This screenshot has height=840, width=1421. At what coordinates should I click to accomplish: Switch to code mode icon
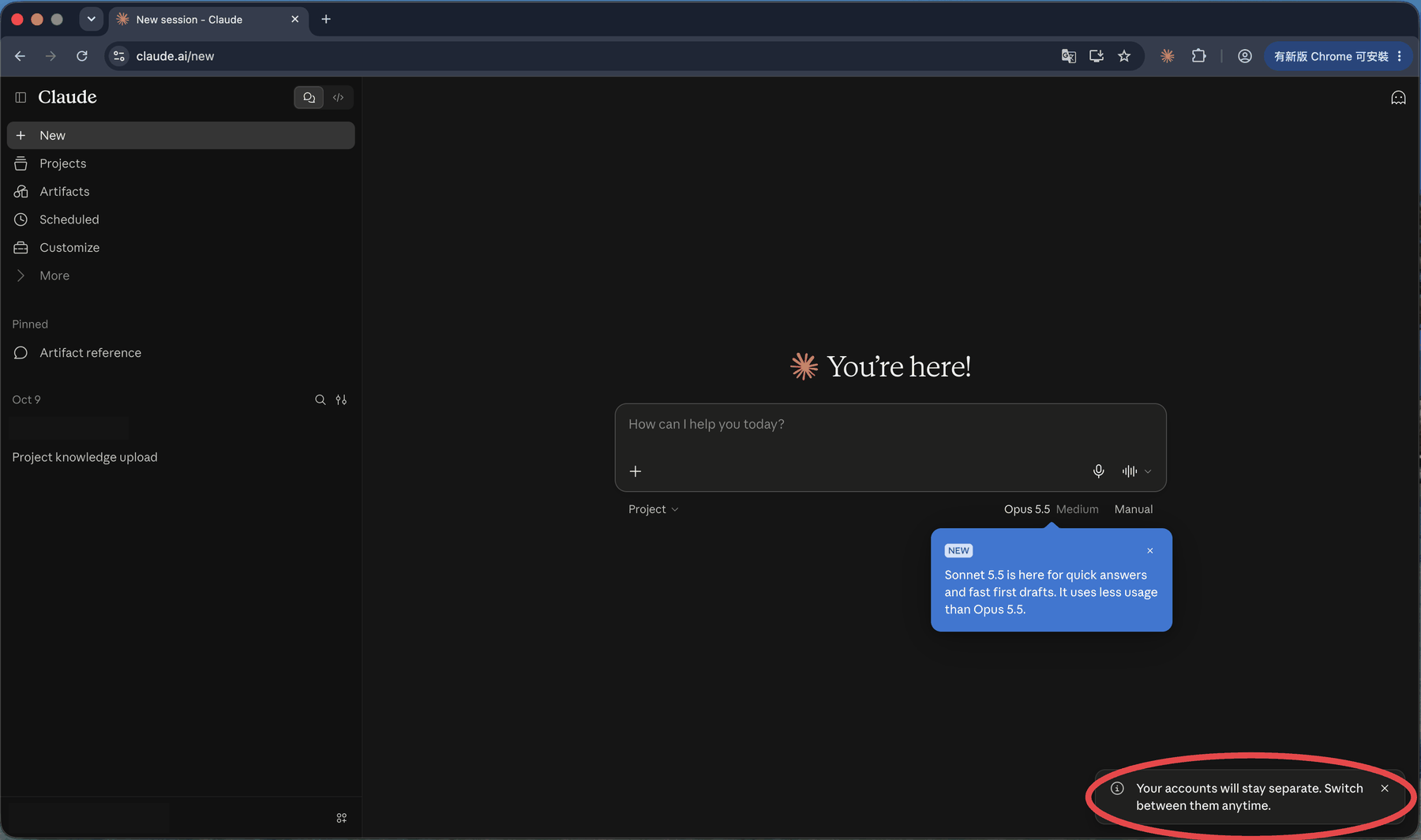(x=338, y=97)
